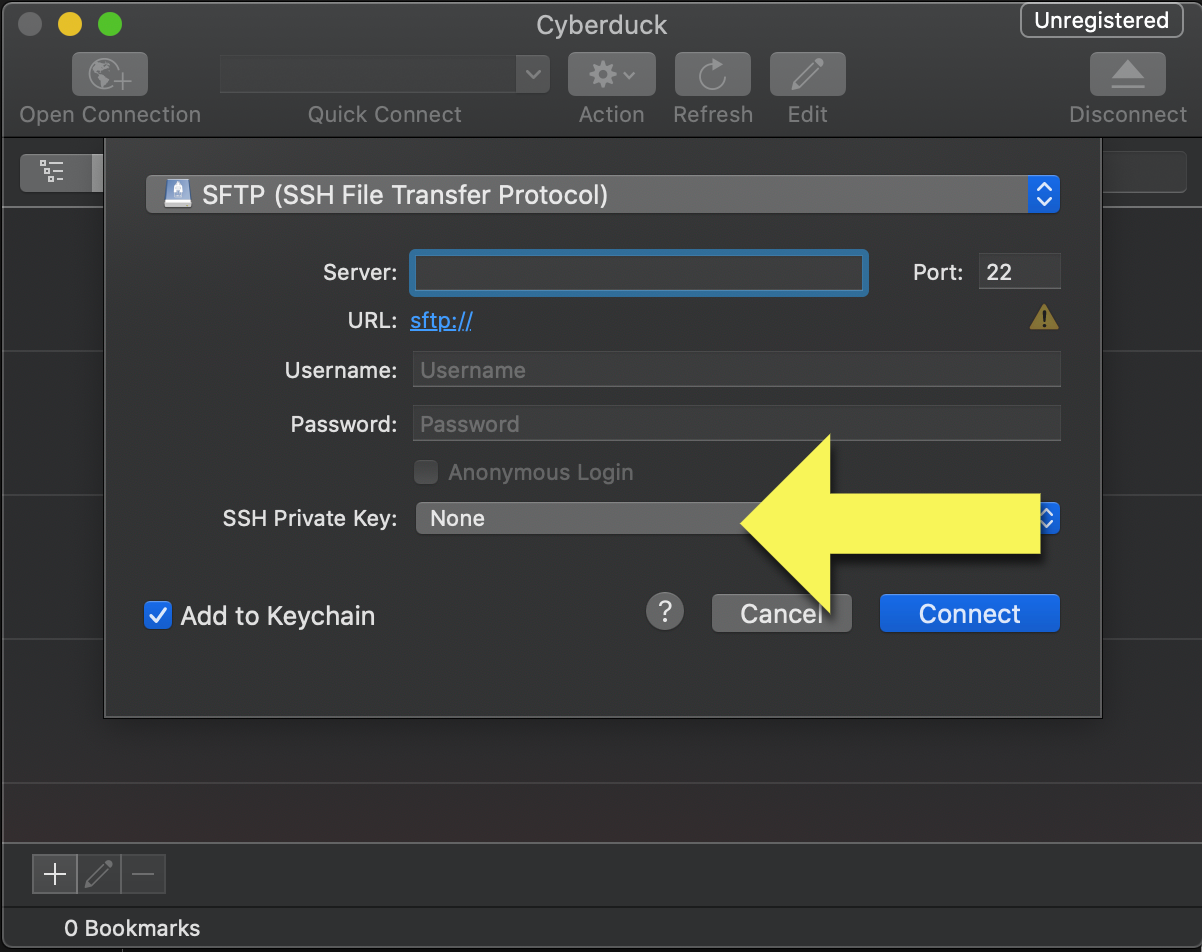Viewport: 1202px width, 952px height.
Task: Add a bookmark with the plus icon
Action: (55, 875)
